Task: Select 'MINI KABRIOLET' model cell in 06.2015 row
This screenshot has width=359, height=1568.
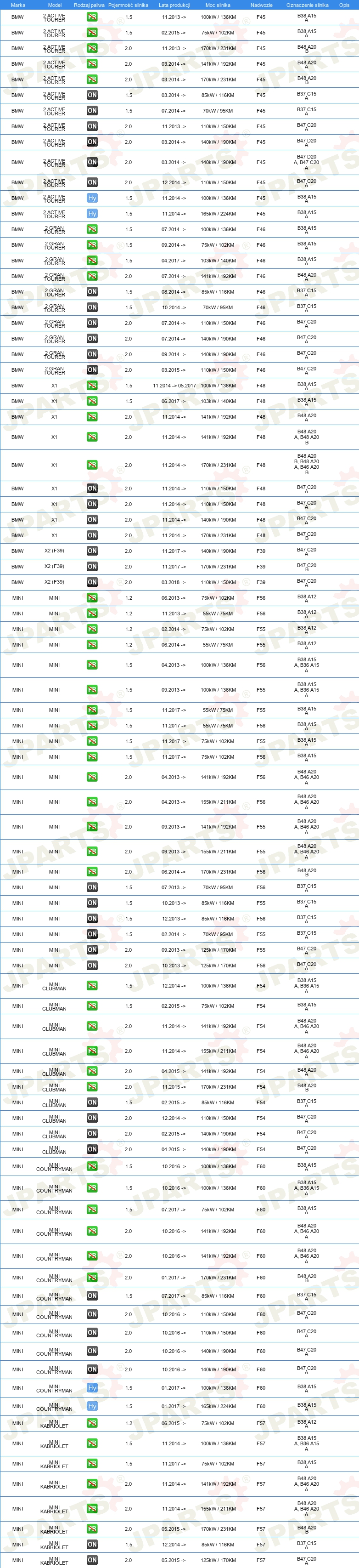Action: [54, 1424]
